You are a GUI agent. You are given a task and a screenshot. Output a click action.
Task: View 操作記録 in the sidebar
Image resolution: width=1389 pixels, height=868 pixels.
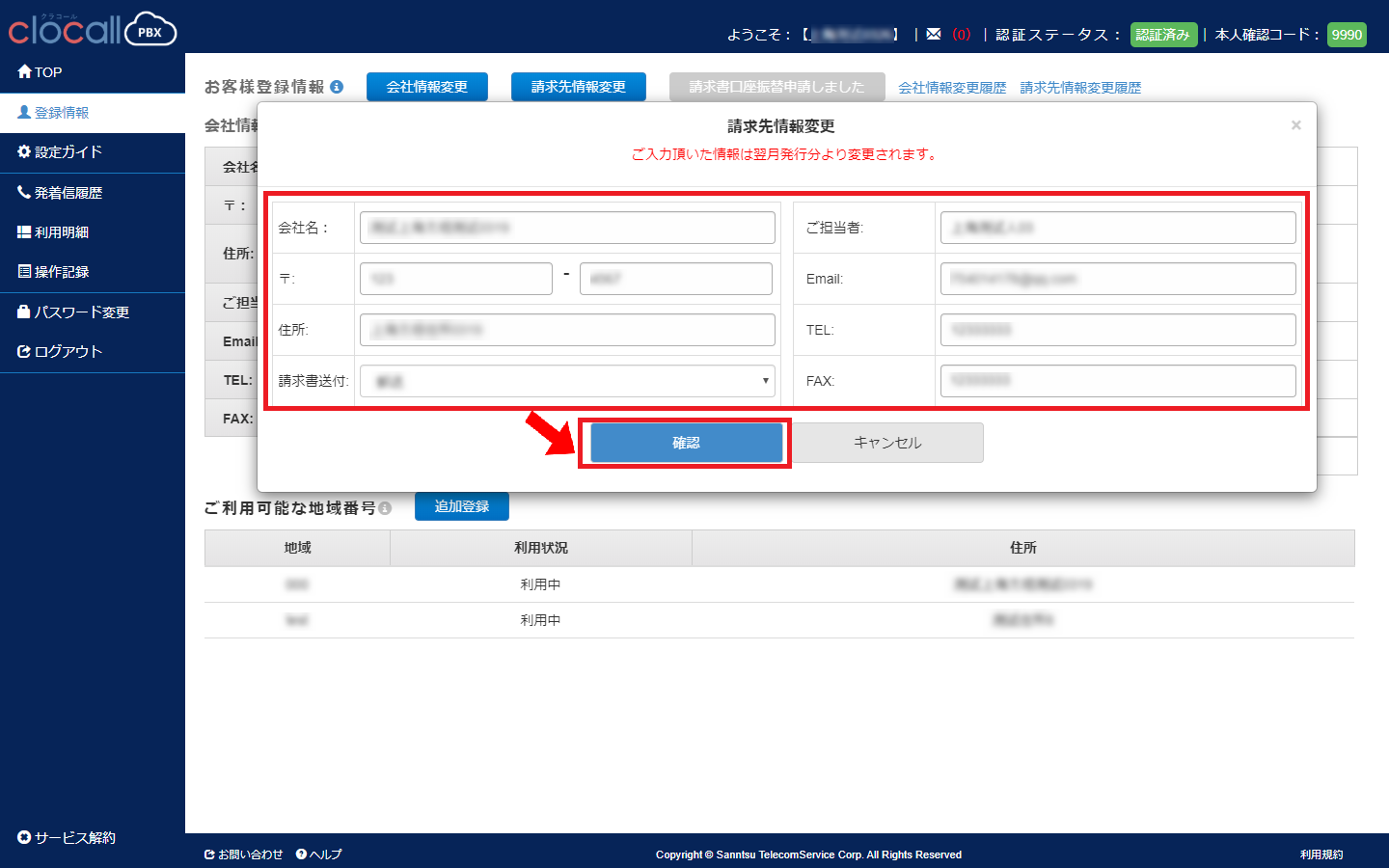(53, 272)
